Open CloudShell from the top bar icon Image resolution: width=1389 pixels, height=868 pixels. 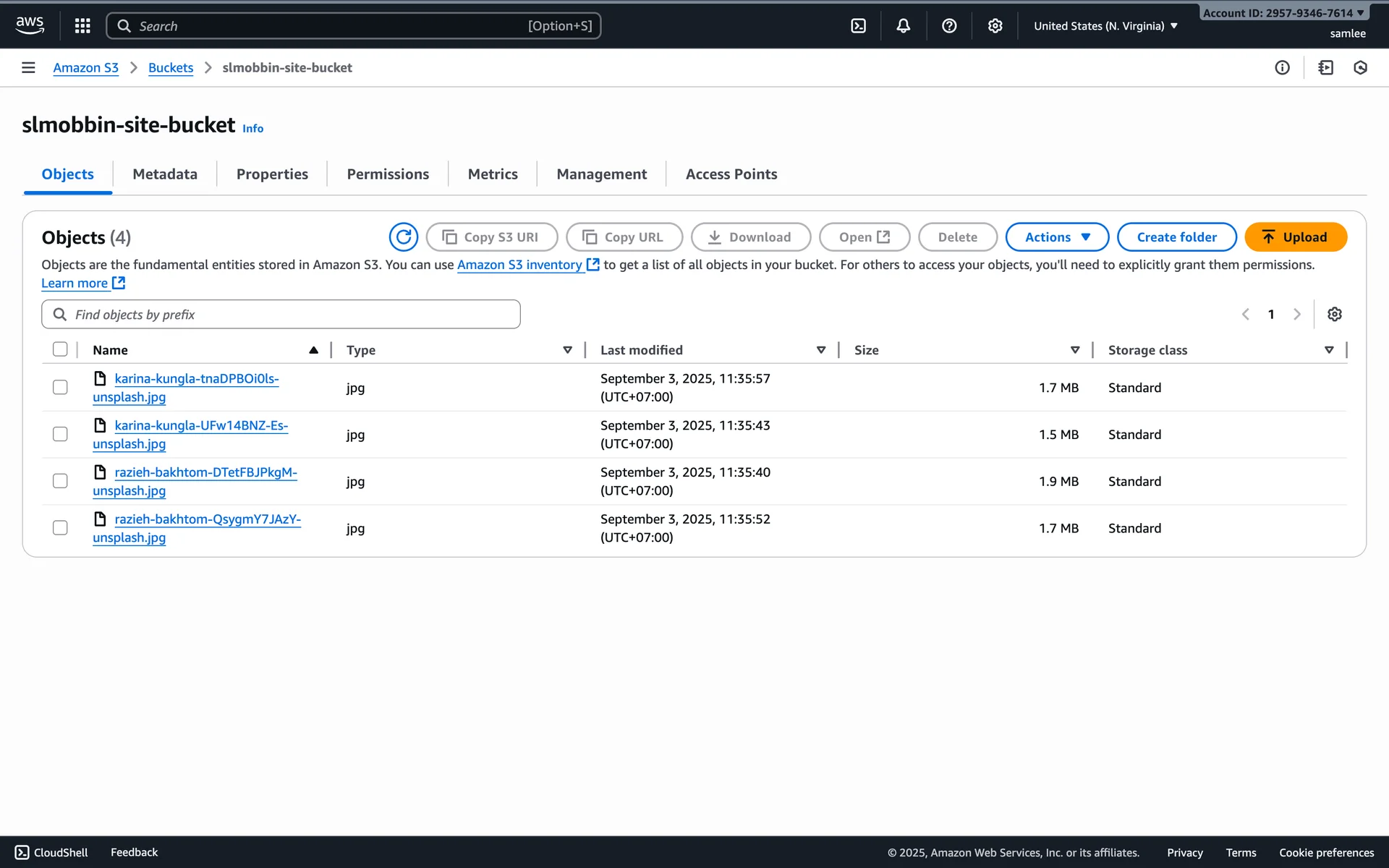pos(858,26)
